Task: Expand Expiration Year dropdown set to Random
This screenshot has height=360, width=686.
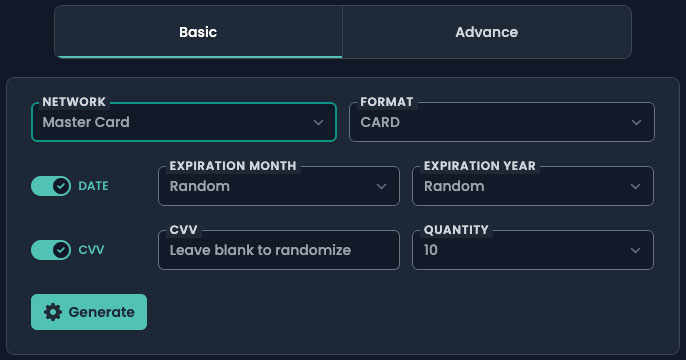Action: (x=533, y=186)
